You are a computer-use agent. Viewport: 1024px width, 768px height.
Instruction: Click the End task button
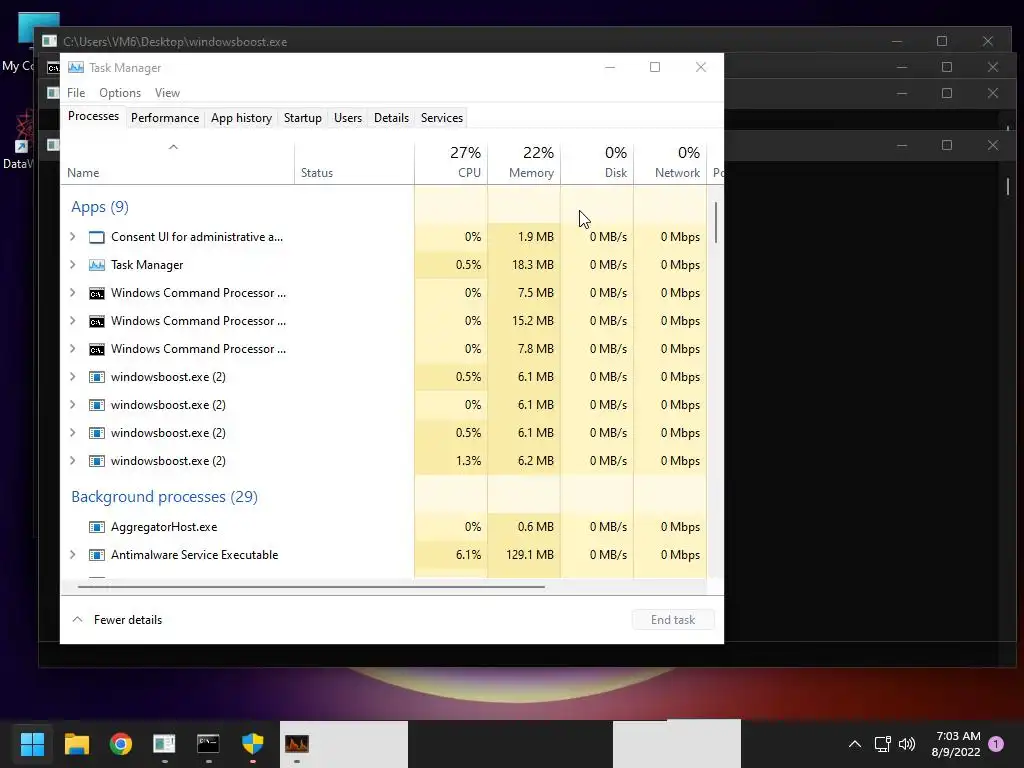[673, 620]
